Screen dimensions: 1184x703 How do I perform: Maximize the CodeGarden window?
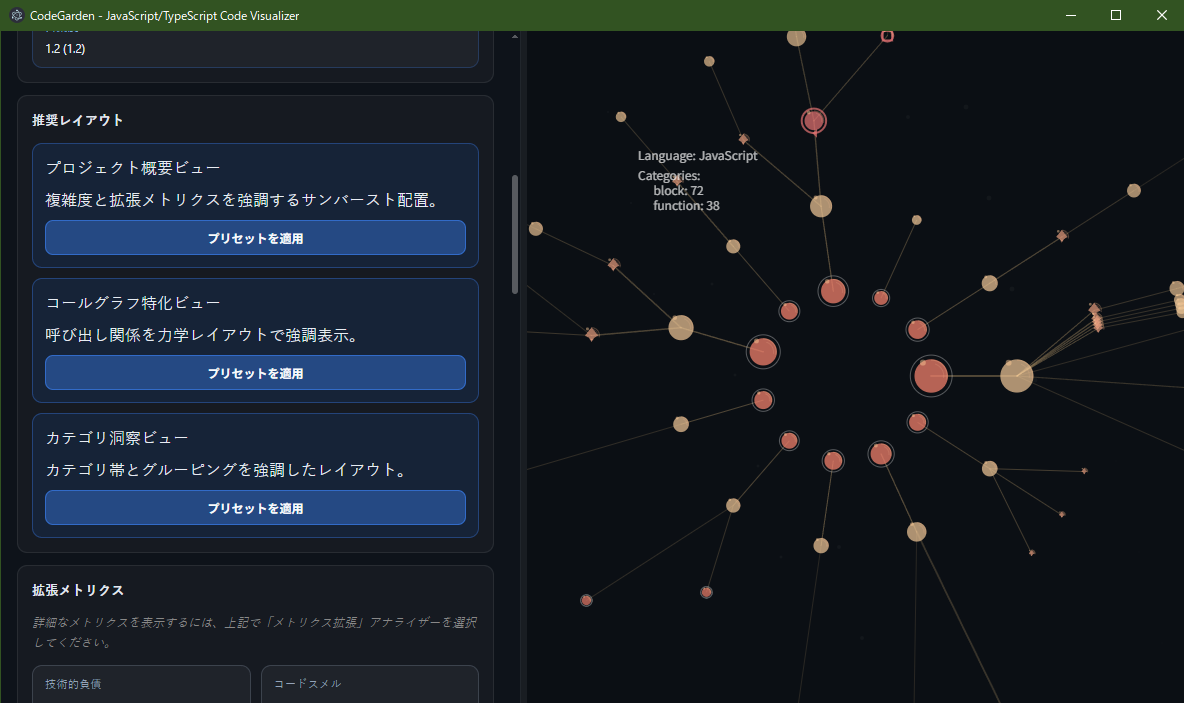coord(1116,15)
